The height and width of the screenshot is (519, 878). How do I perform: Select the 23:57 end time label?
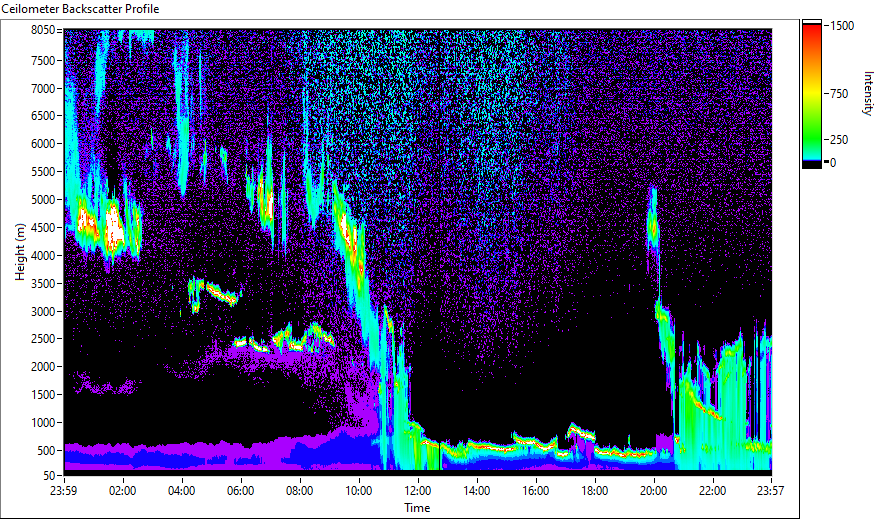click(770, 491)
